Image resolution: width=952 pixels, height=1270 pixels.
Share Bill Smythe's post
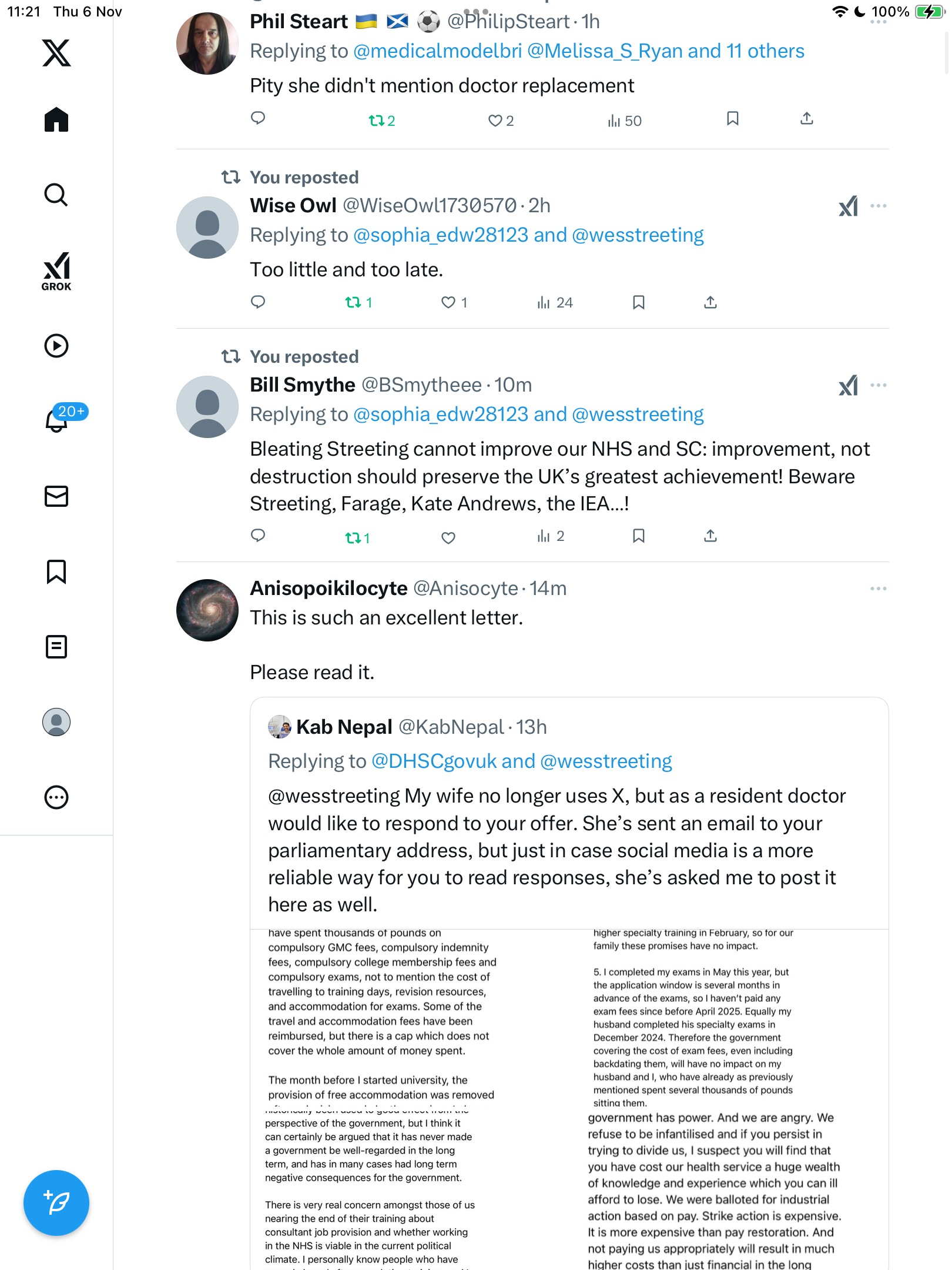710,536
